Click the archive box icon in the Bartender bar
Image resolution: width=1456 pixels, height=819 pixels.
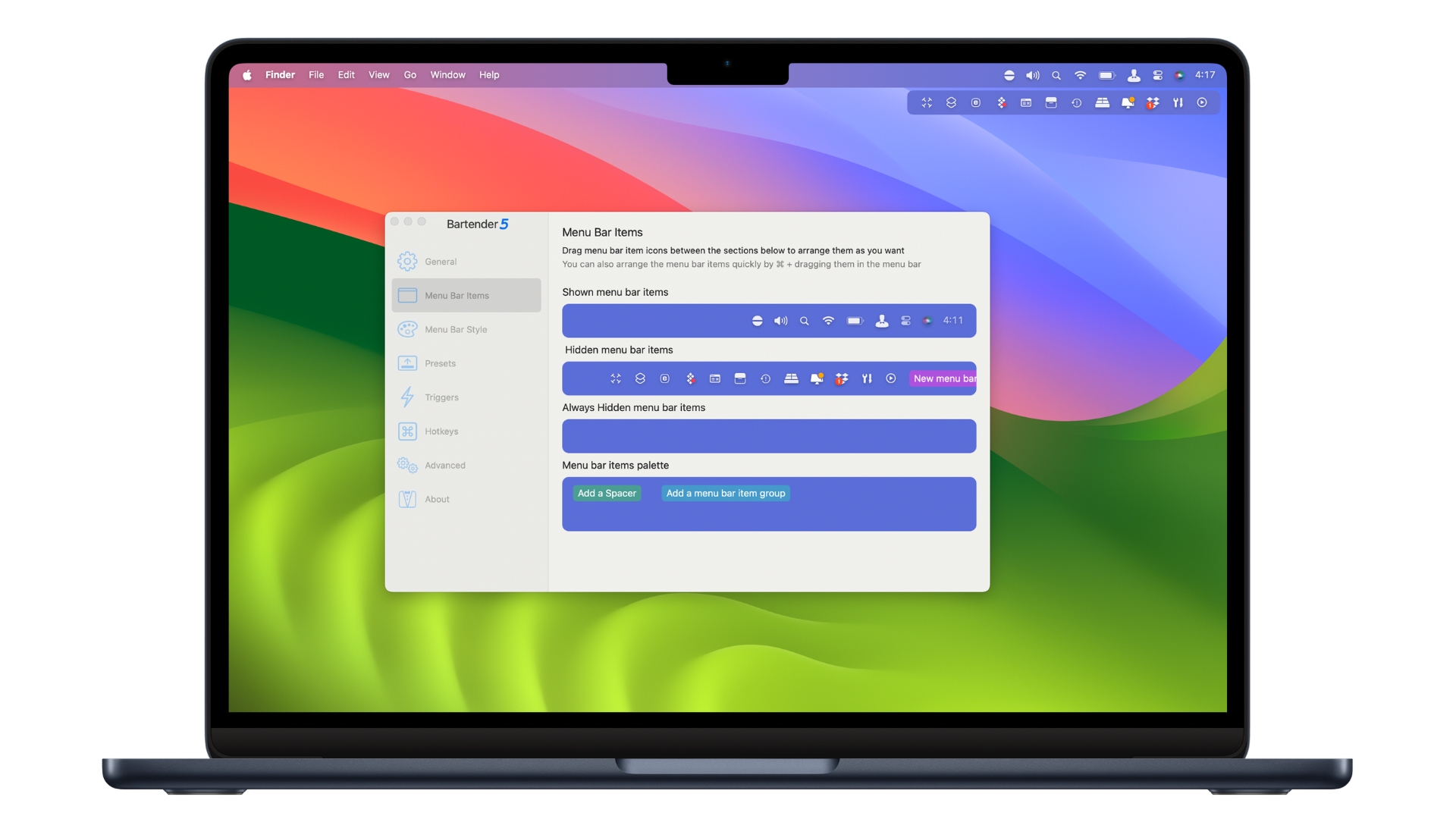(x=1051, y=102)
